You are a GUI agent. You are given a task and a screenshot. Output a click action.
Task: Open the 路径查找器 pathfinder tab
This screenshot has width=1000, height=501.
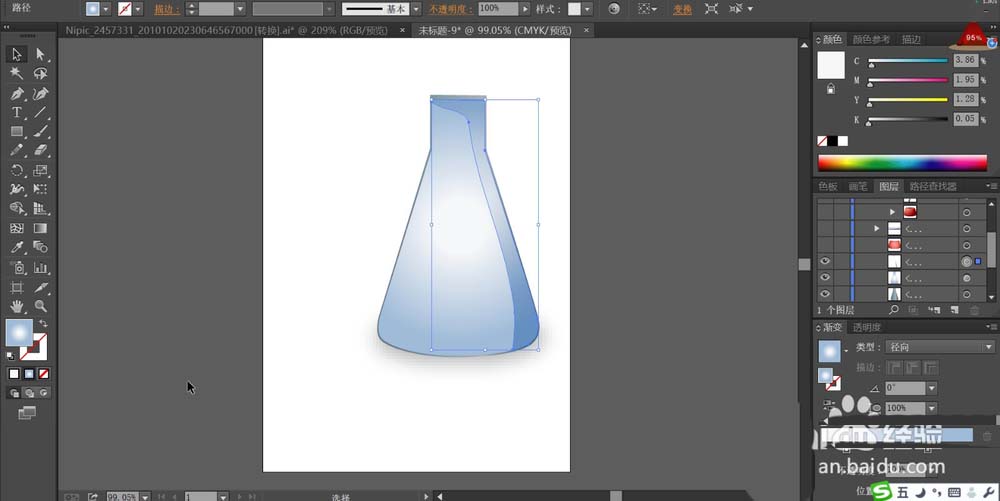coord(933,186)
